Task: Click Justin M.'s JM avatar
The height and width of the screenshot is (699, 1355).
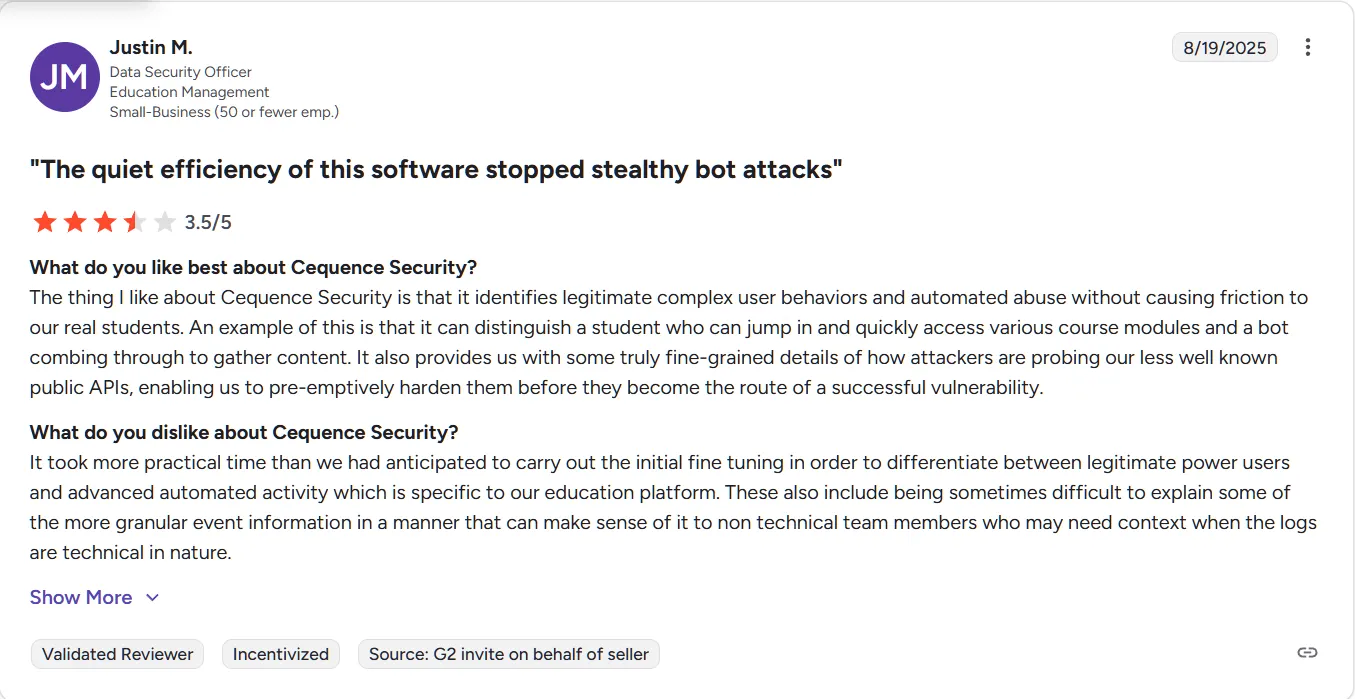Action: pyautogui.click(x=64, y=77)
